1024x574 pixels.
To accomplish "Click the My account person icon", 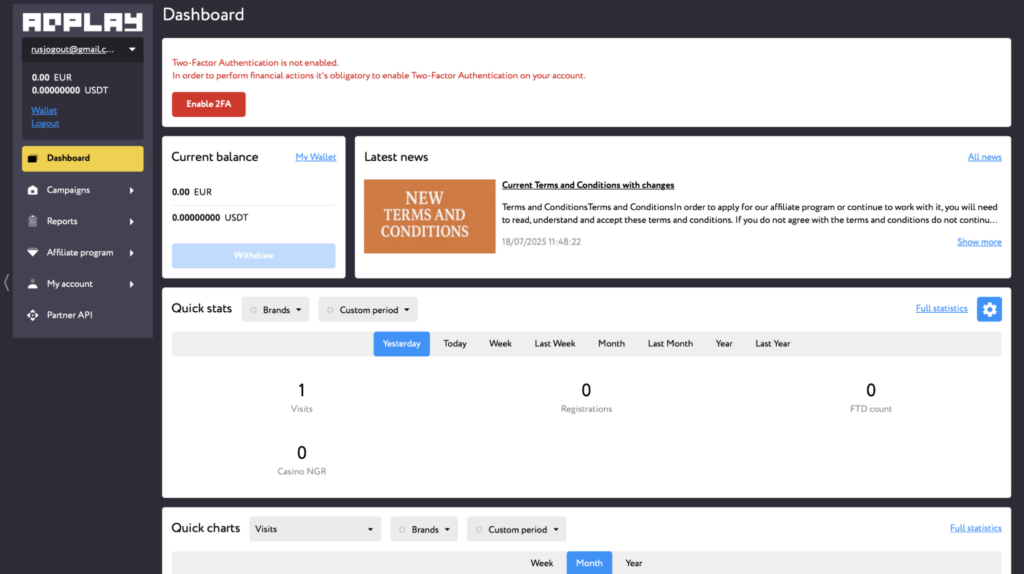I will pyautogui.click(x=33, y=284).
